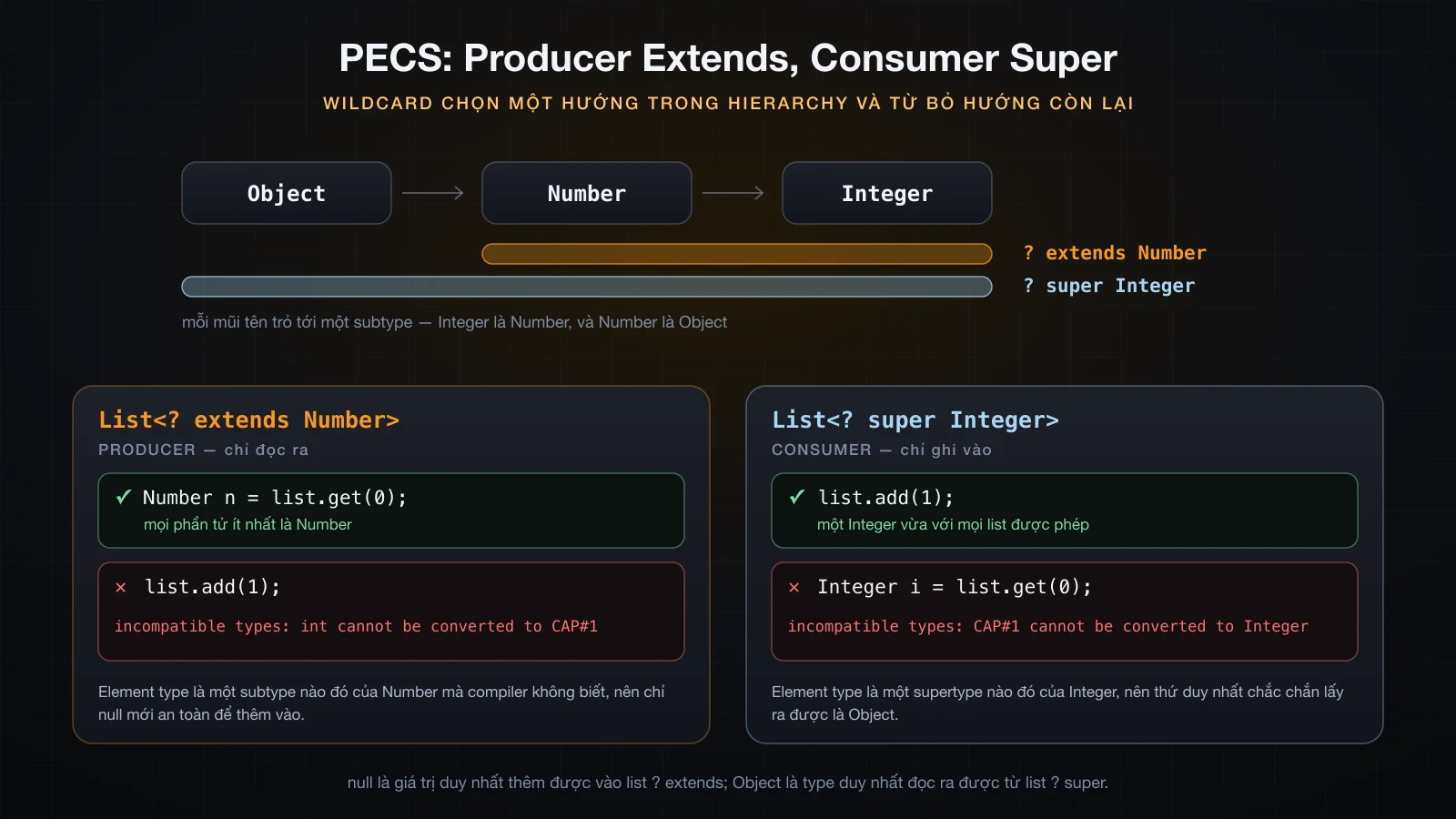Click the green checkmark beside Number n = list.get(0)

(x=123, y=497)
